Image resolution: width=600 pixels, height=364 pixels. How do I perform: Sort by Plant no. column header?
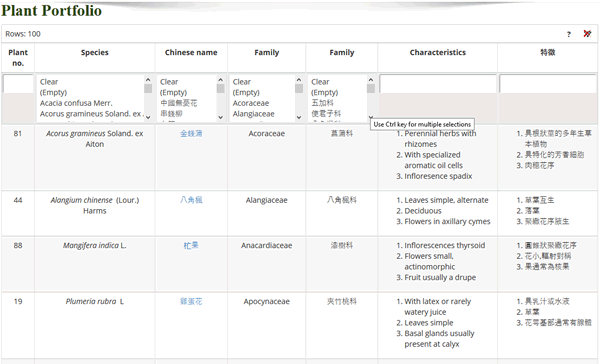pos(18,58)
